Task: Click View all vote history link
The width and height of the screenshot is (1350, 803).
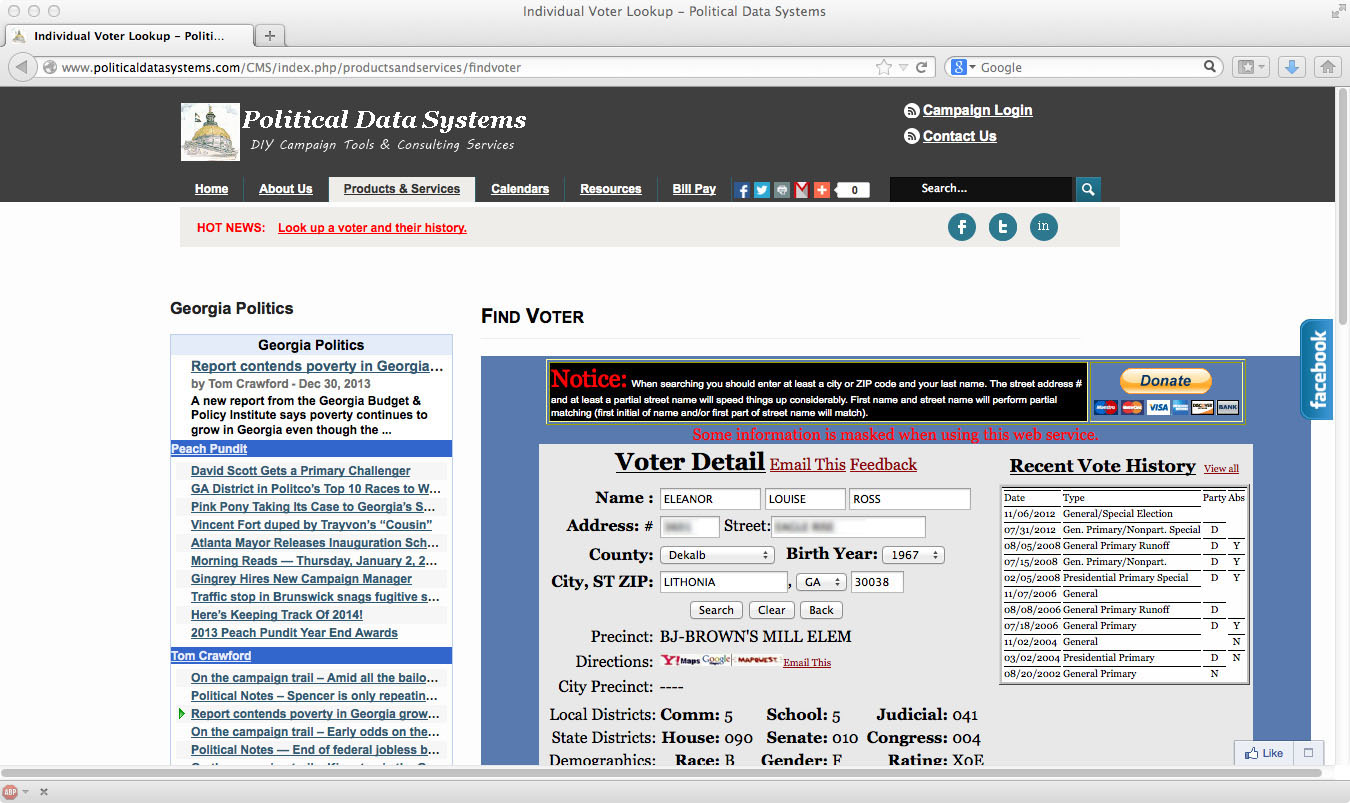Action: coord(1221,469)
